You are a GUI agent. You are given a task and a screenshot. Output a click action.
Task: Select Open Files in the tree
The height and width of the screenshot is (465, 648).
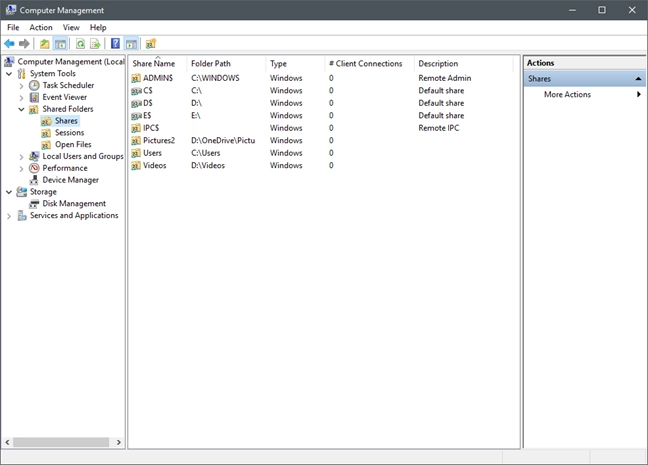point(73,145)
